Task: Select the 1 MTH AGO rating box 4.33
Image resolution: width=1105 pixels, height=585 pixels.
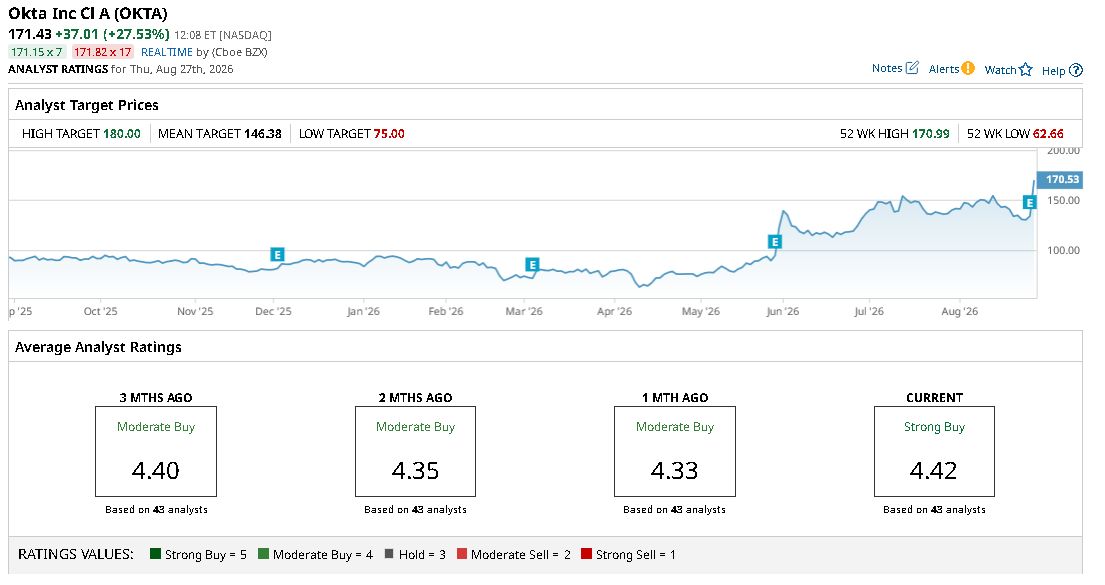Action: (674, 452)
